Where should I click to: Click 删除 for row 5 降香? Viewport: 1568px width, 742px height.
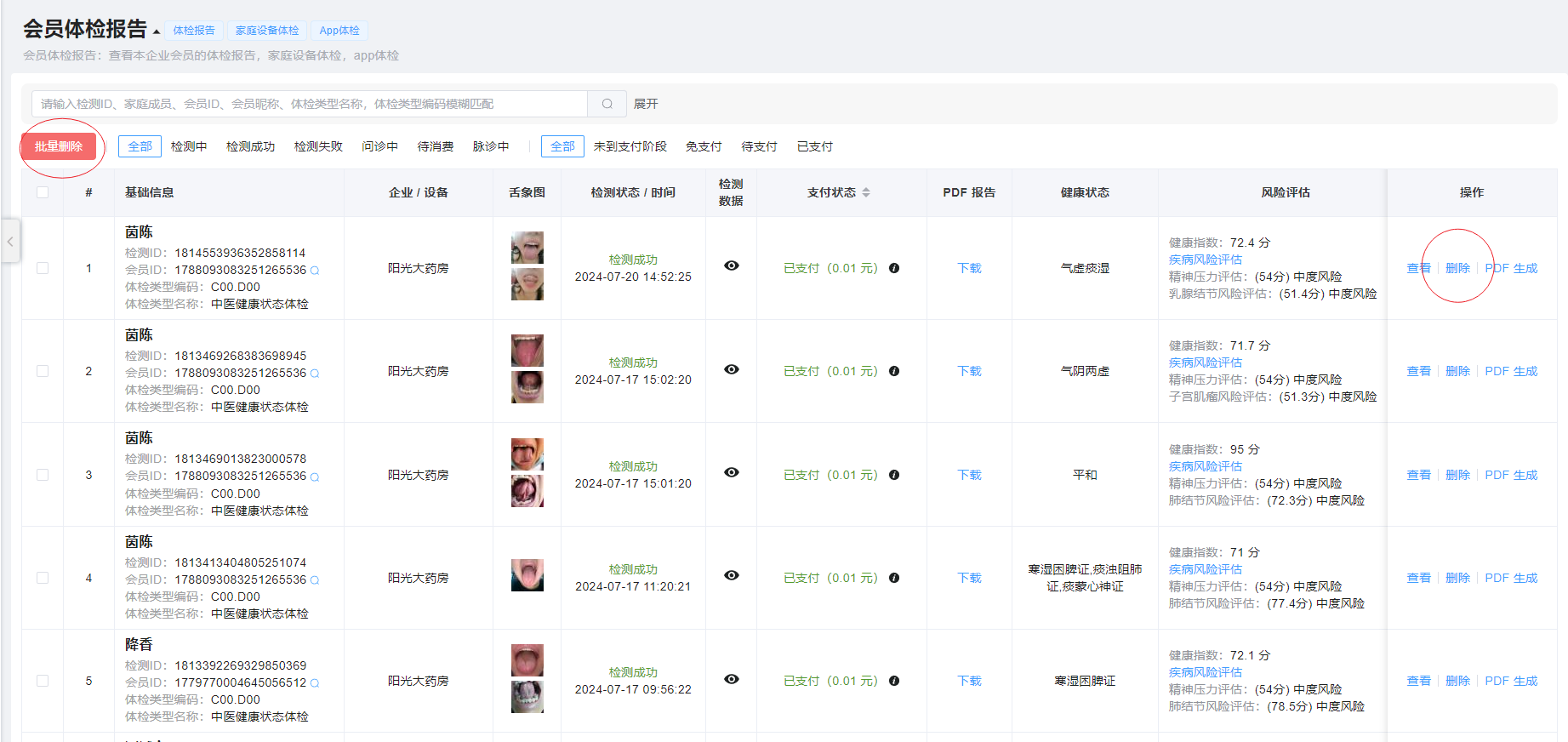[x=1457, y=681]
